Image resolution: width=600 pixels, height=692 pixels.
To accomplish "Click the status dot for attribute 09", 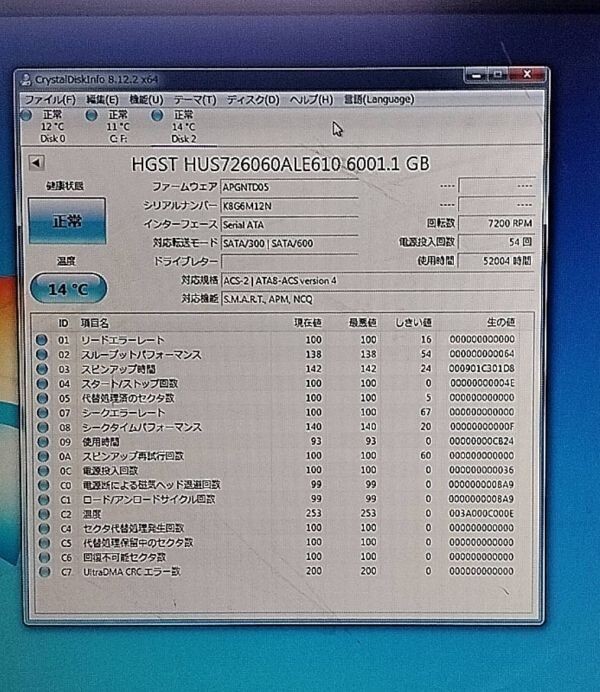I will (x=43, y=441).
